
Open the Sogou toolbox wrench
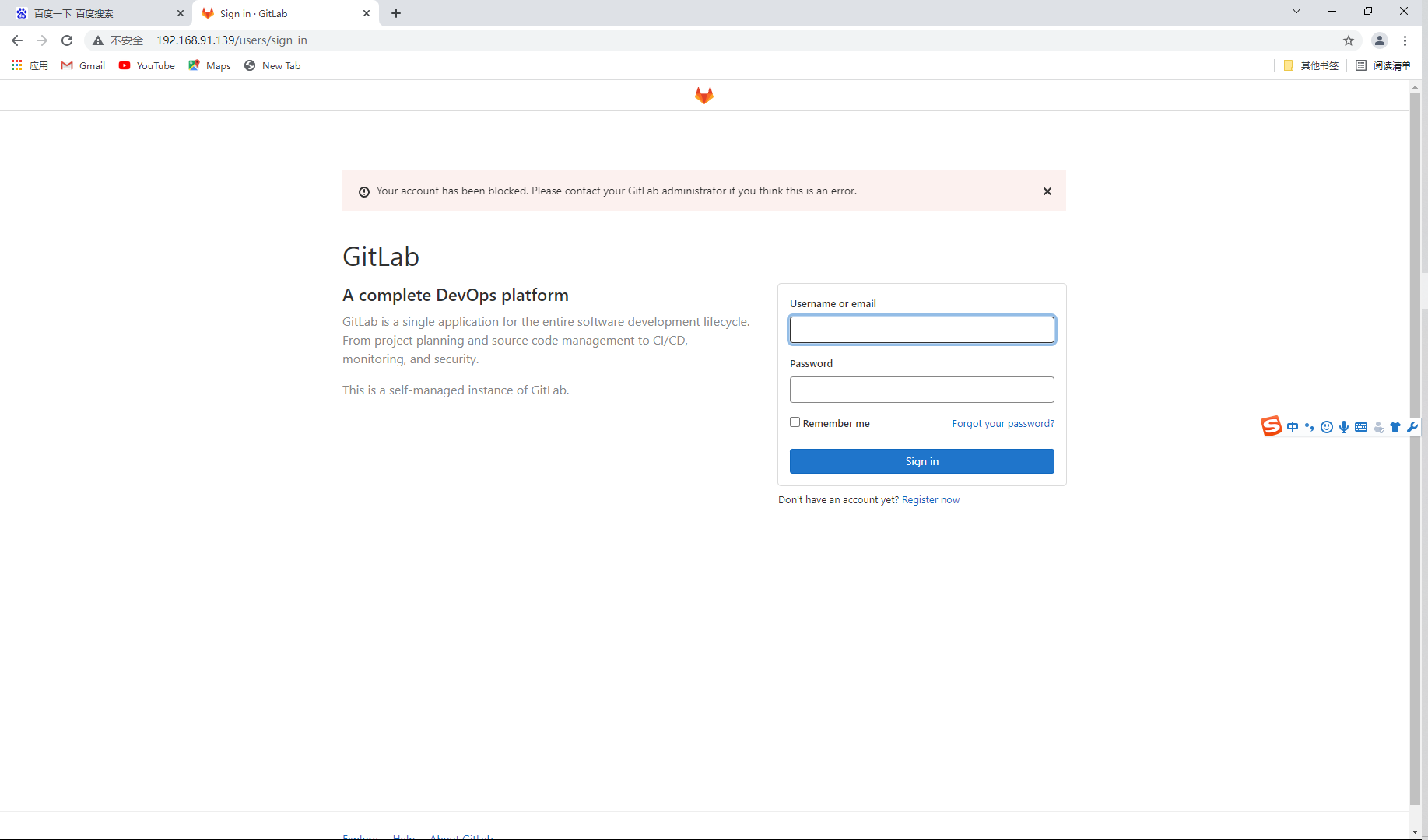pyautogui.click(x=1412, y=427)
